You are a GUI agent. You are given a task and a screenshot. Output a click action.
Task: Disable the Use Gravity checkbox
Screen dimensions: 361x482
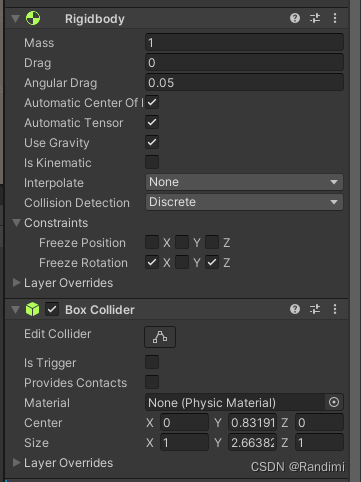point(152,142)
